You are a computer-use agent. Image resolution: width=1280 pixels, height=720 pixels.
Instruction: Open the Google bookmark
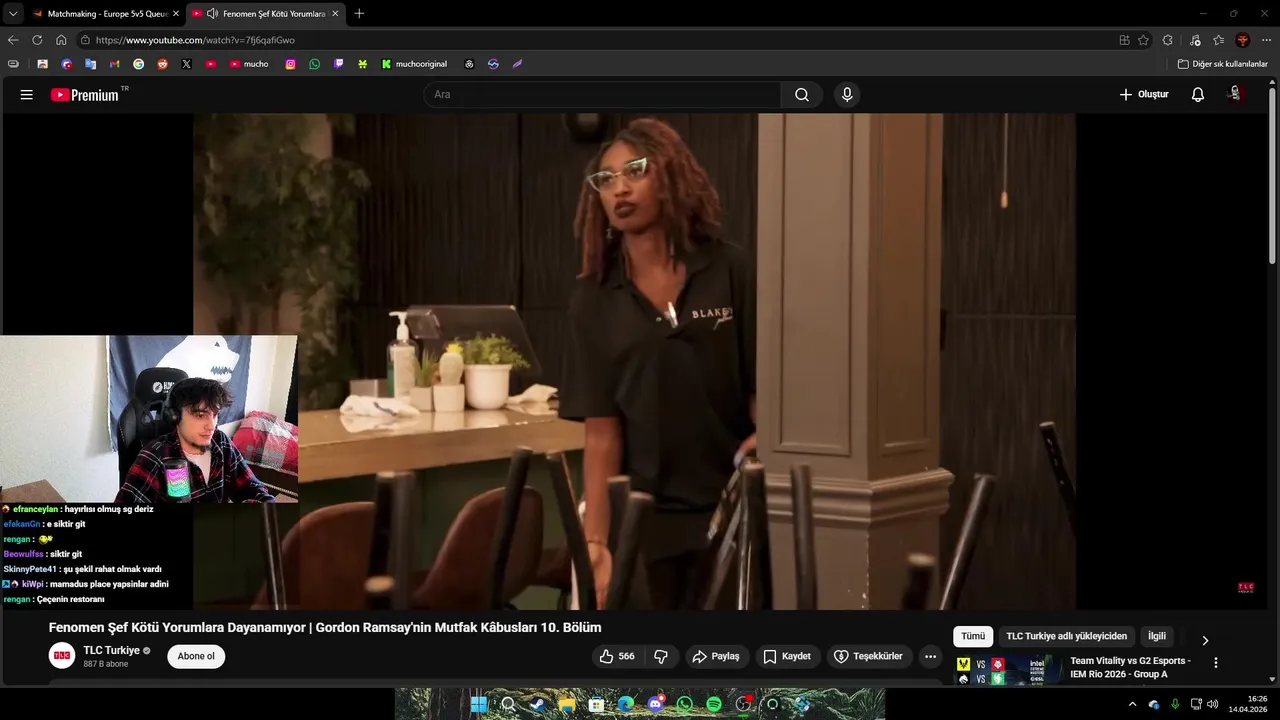tap(138, 64)
